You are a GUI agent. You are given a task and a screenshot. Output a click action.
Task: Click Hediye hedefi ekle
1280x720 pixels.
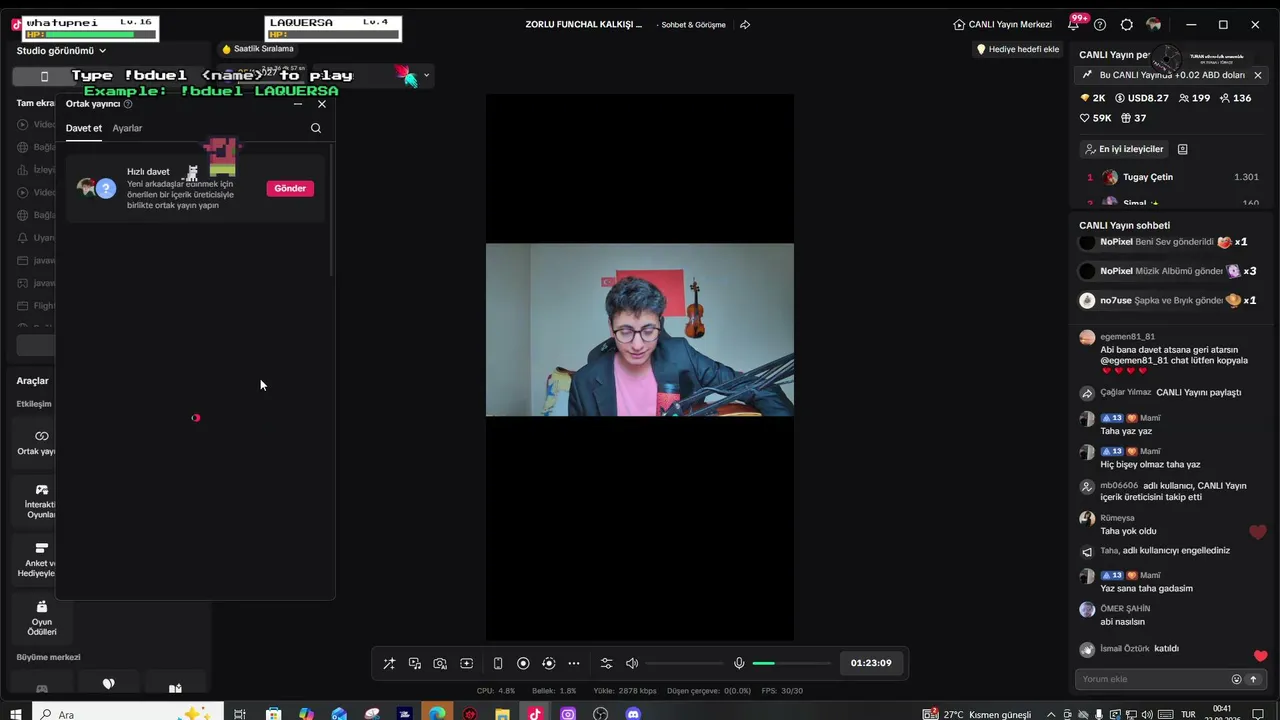pos(1017,49)
